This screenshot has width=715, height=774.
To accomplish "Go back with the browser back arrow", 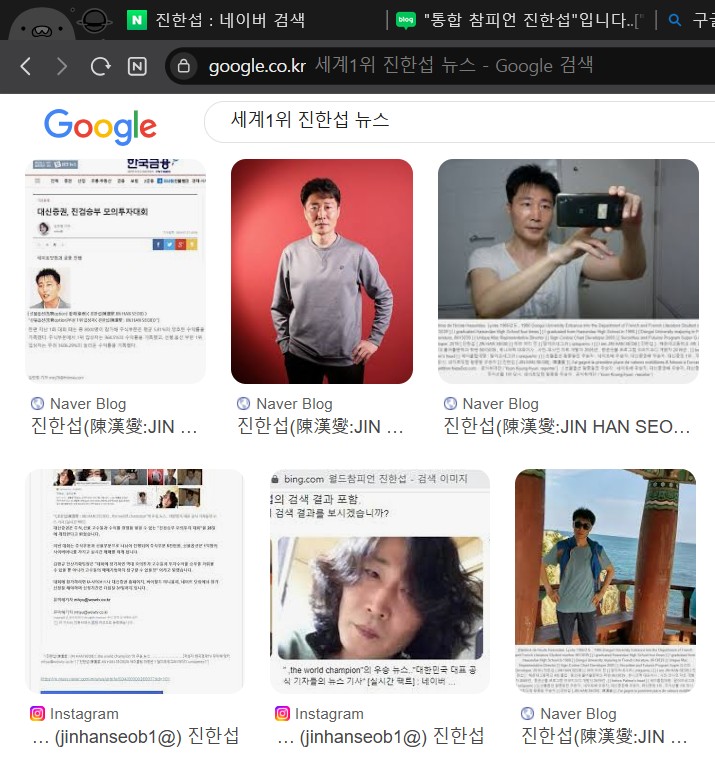I will (x=26, y=66).
